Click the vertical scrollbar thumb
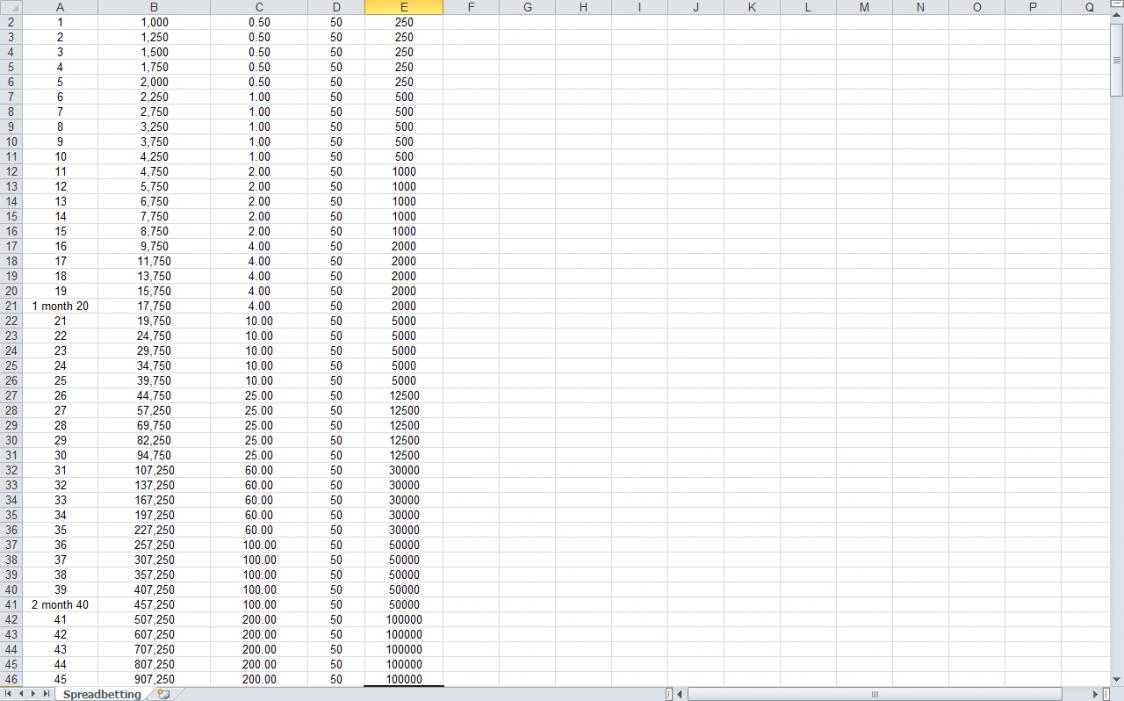 (x=1117, y=59)
